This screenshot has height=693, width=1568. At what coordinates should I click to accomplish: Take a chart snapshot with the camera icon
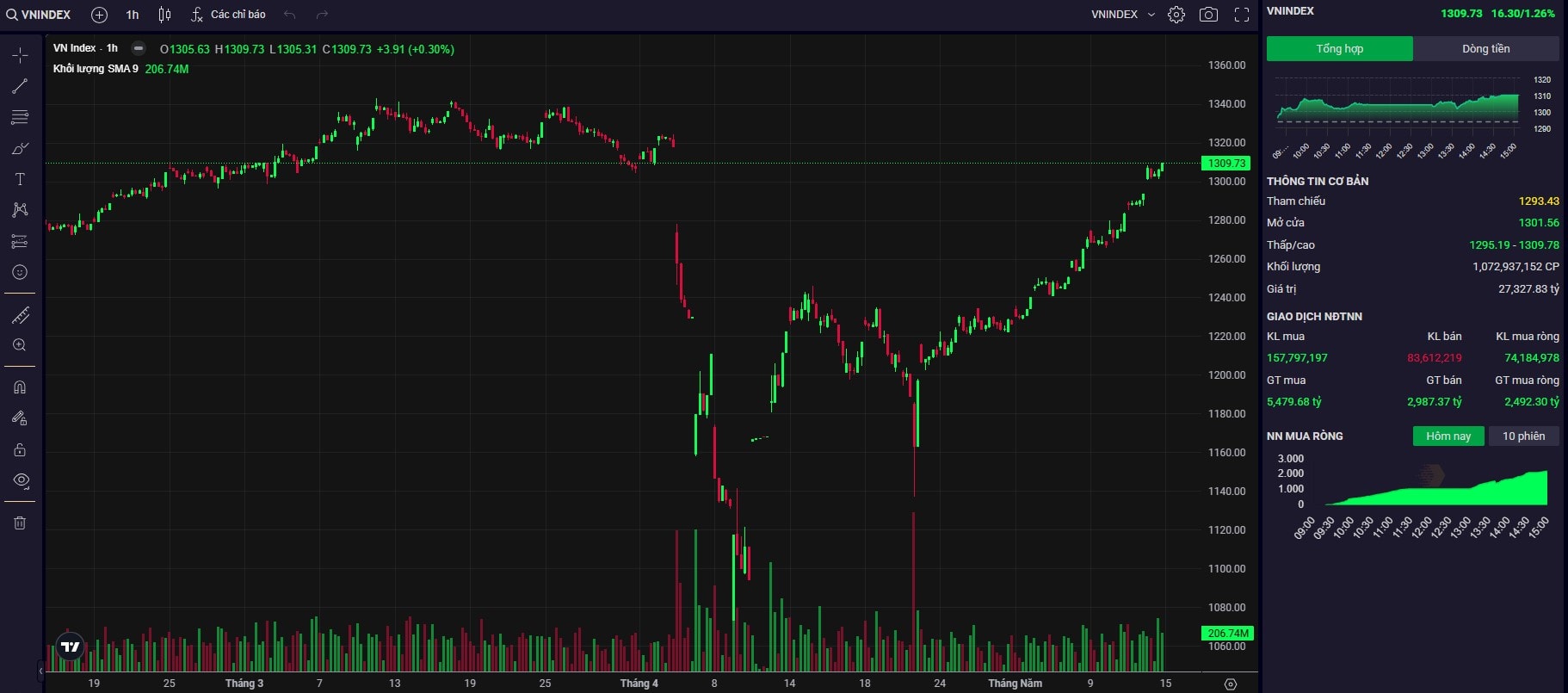[x=1208, y=15]
